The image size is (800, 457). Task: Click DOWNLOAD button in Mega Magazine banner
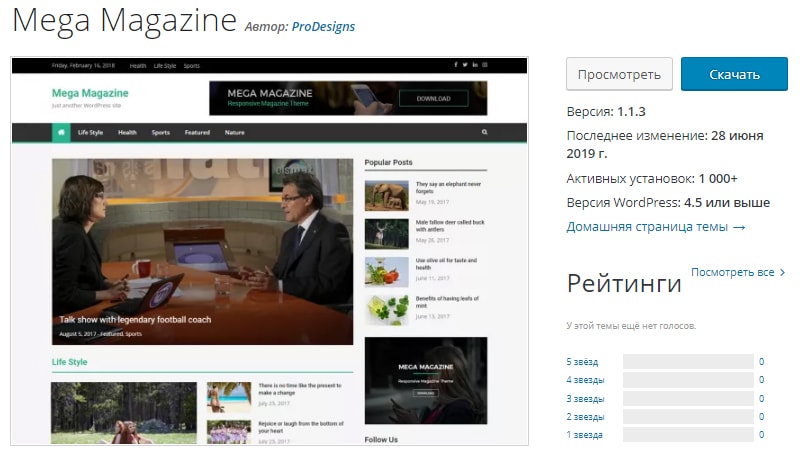[x=433, y=98]
